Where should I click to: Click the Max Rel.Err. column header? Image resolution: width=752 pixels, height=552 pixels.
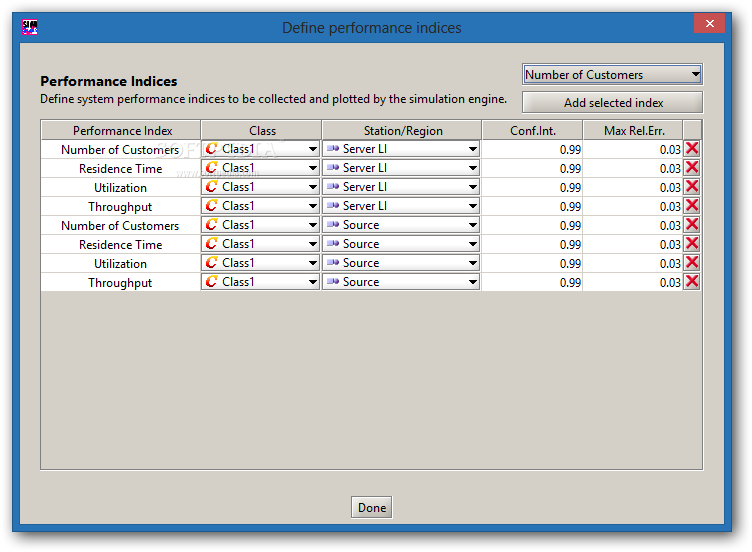click(633, 130)
